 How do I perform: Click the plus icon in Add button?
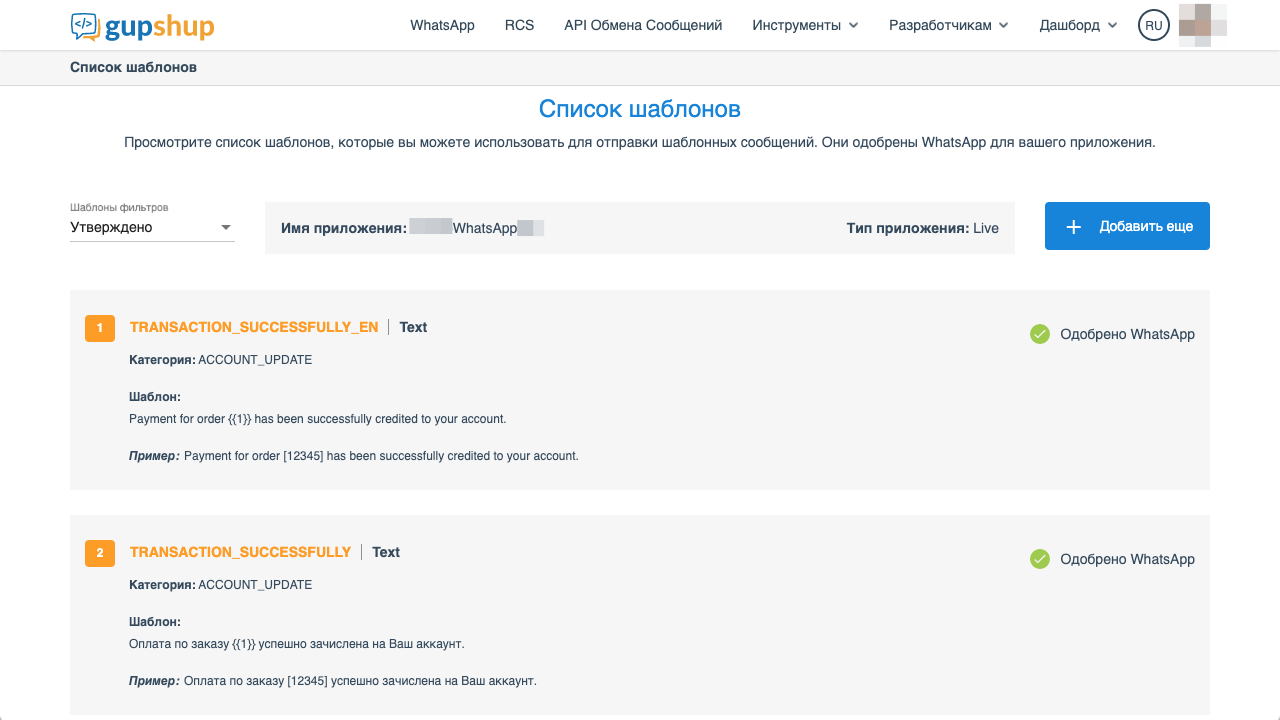(1073, 227)
